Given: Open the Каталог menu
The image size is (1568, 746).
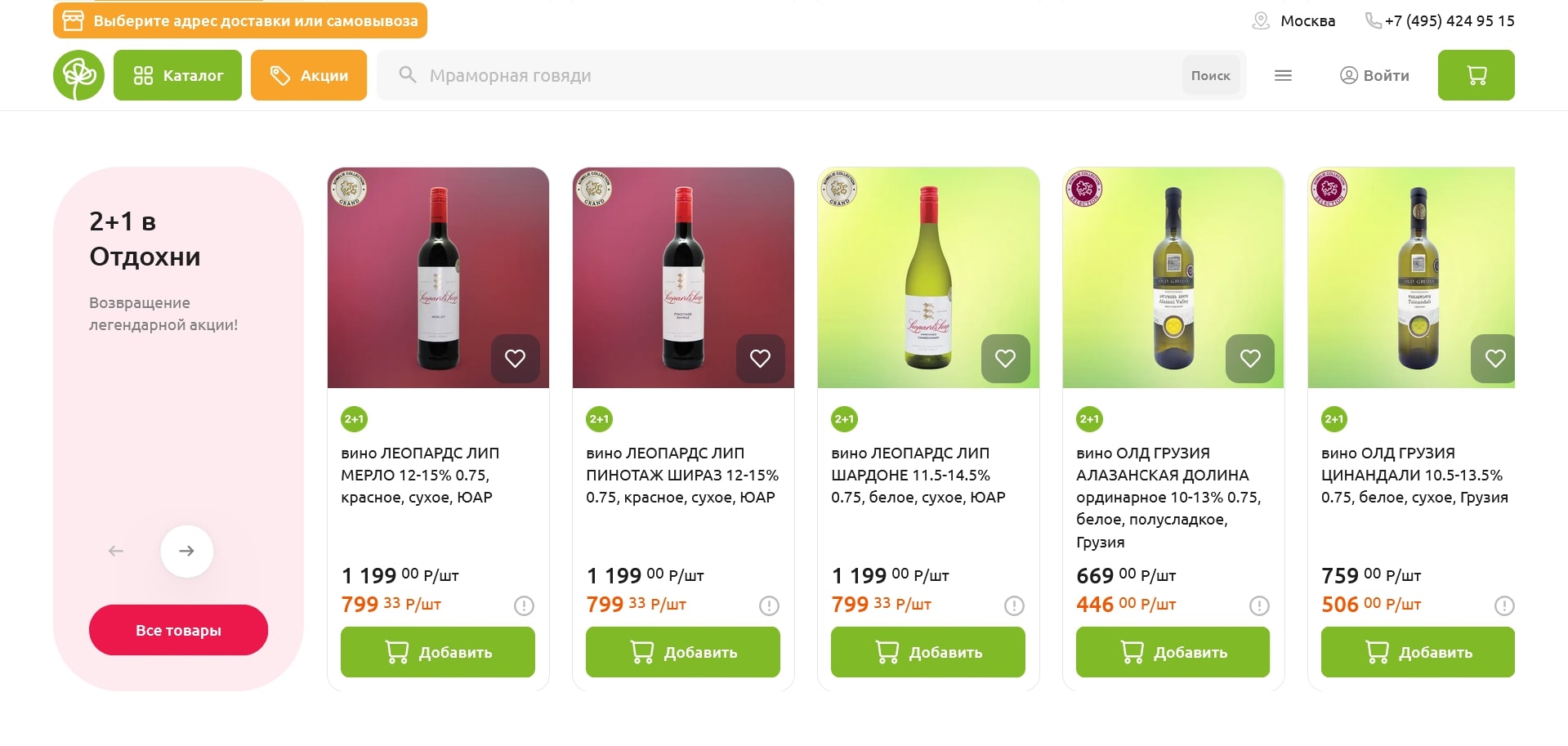Looking at the screenshot, I should (x=177, y=75).
